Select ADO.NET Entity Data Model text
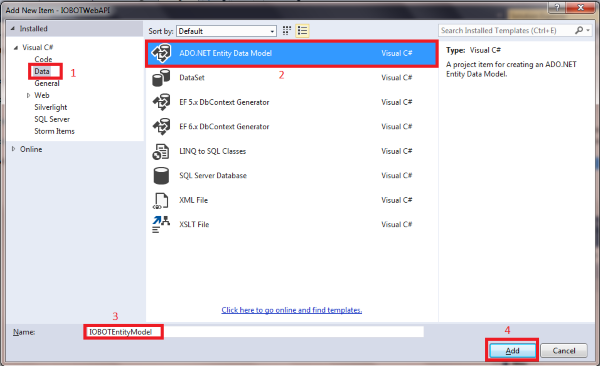 point(225,53)
